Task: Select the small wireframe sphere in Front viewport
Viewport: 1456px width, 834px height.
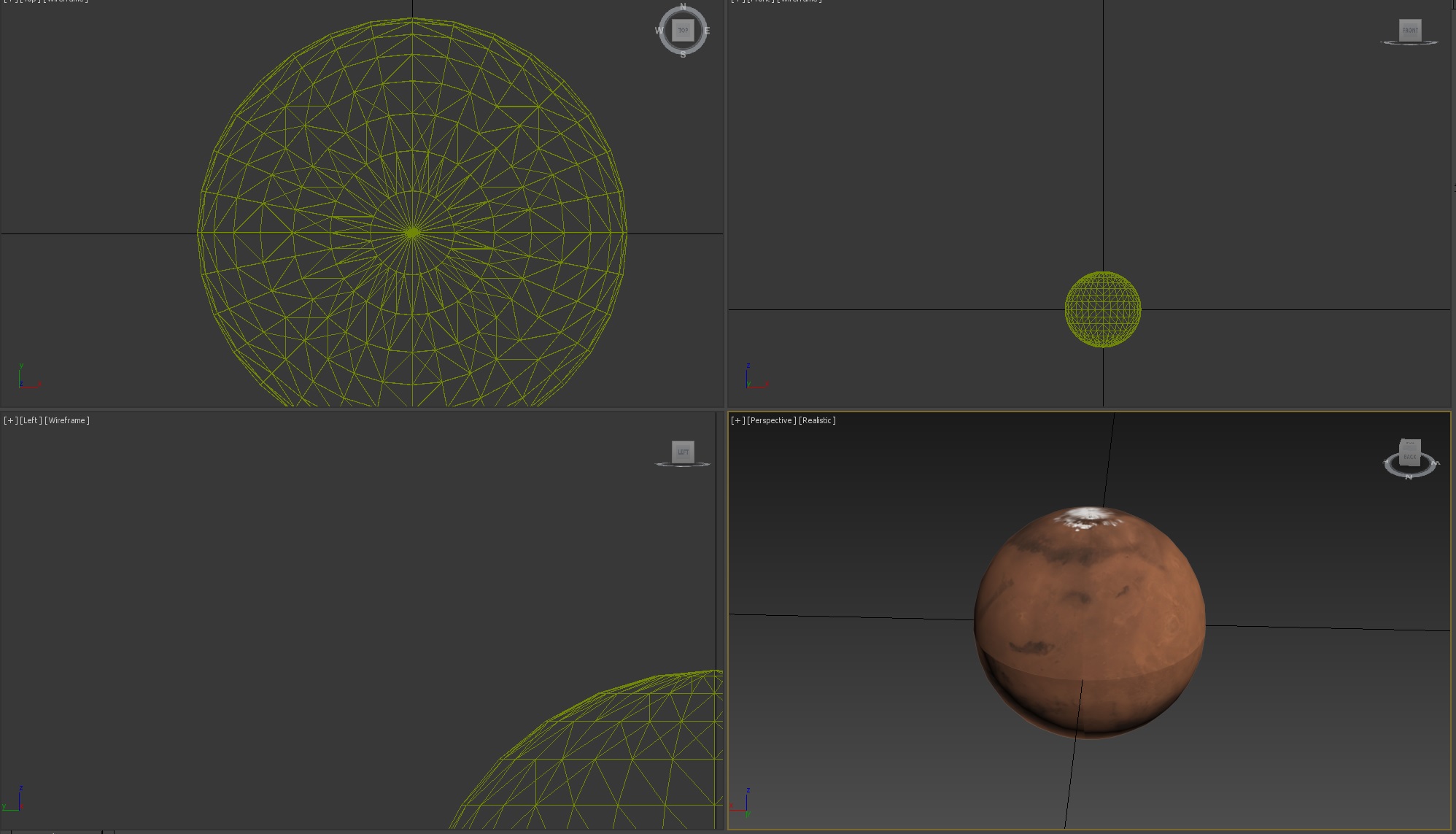Action: (1102, 310)
